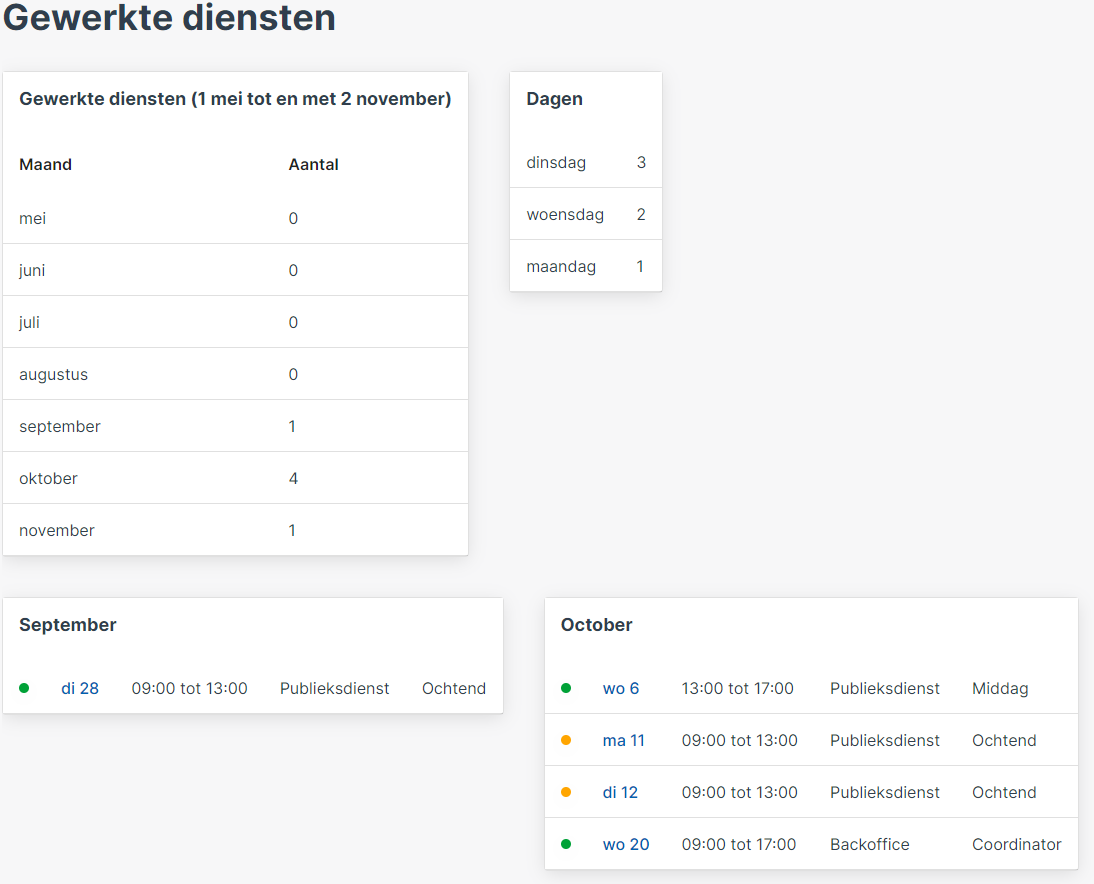Viewport: 1094px width, 884px height.
Task: Open the ma 11 October shift link
Action: coord(624,740)
